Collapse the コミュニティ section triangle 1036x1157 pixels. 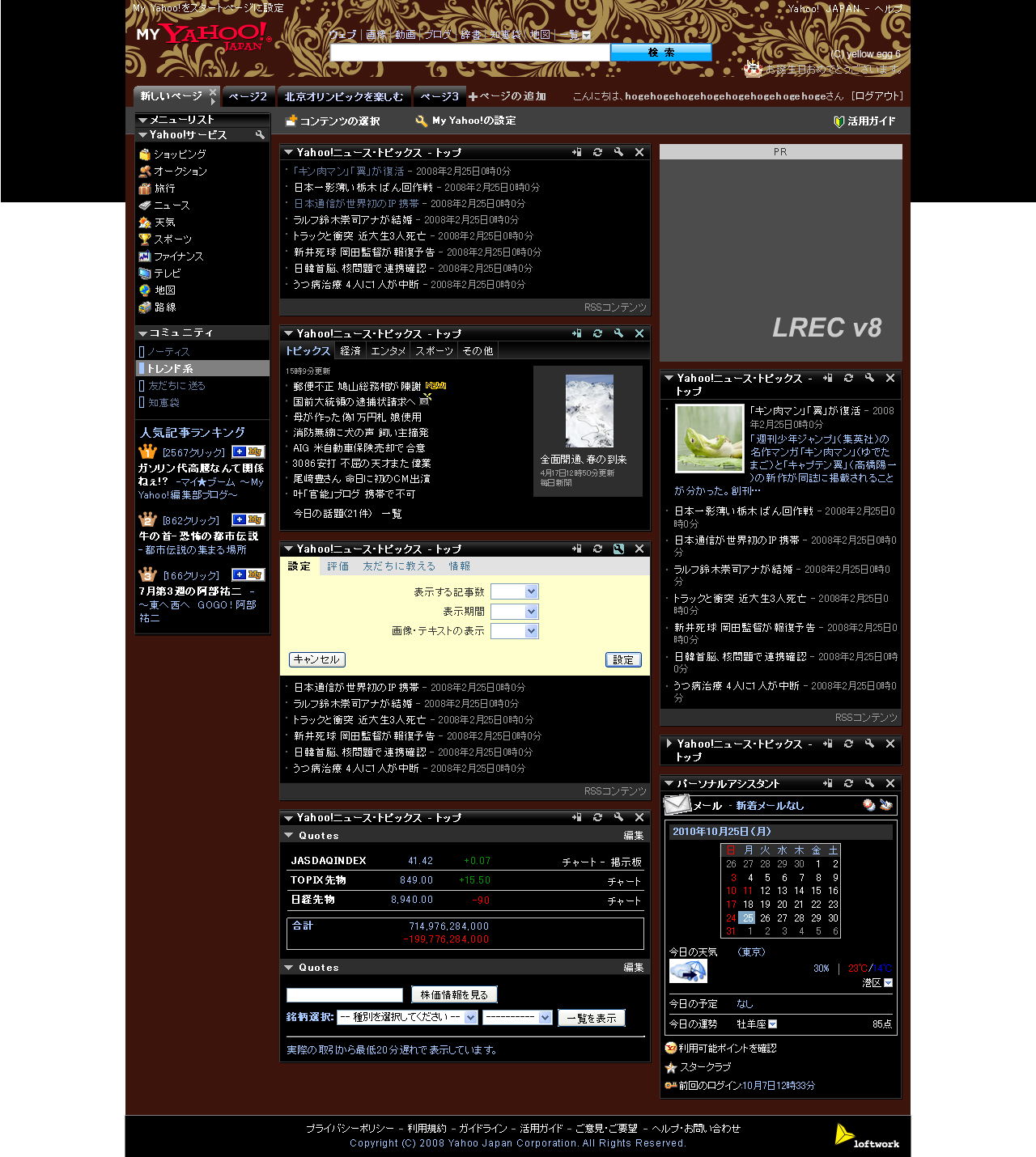142,333
